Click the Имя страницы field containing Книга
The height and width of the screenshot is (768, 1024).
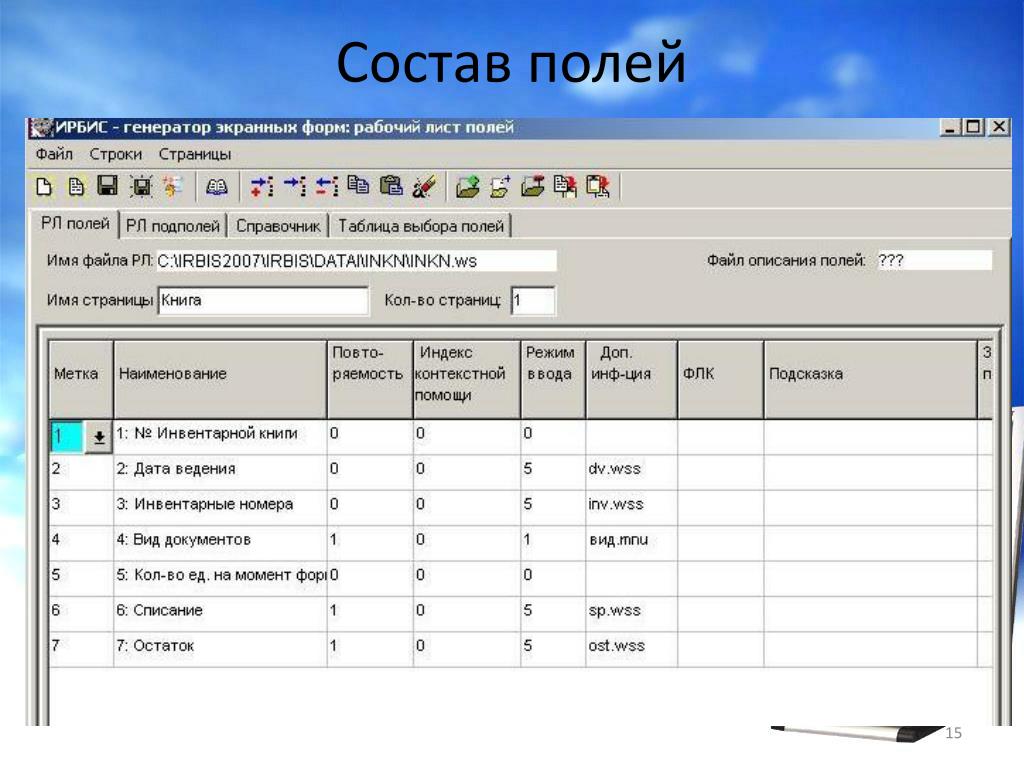pos(263,300)
